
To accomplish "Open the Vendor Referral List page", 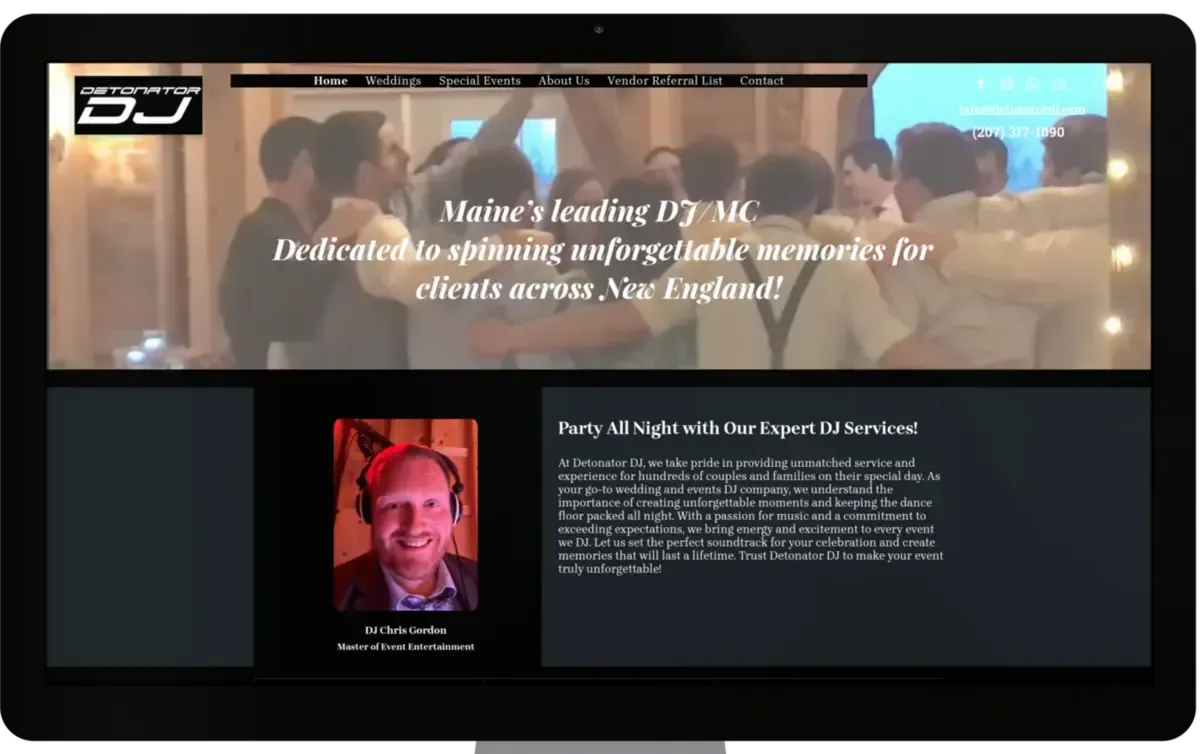I will (x=665, y=81).
